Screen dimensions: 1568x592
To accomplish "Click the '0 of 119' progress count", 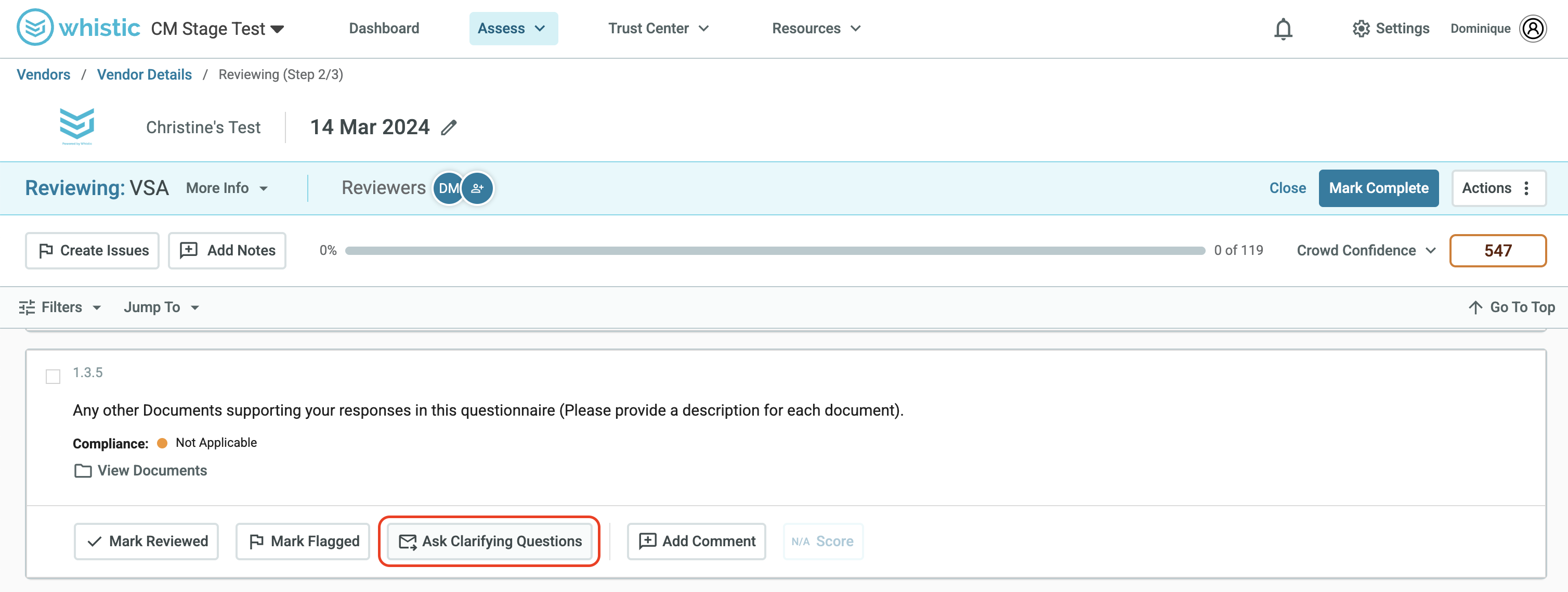I will point(1239,250).
